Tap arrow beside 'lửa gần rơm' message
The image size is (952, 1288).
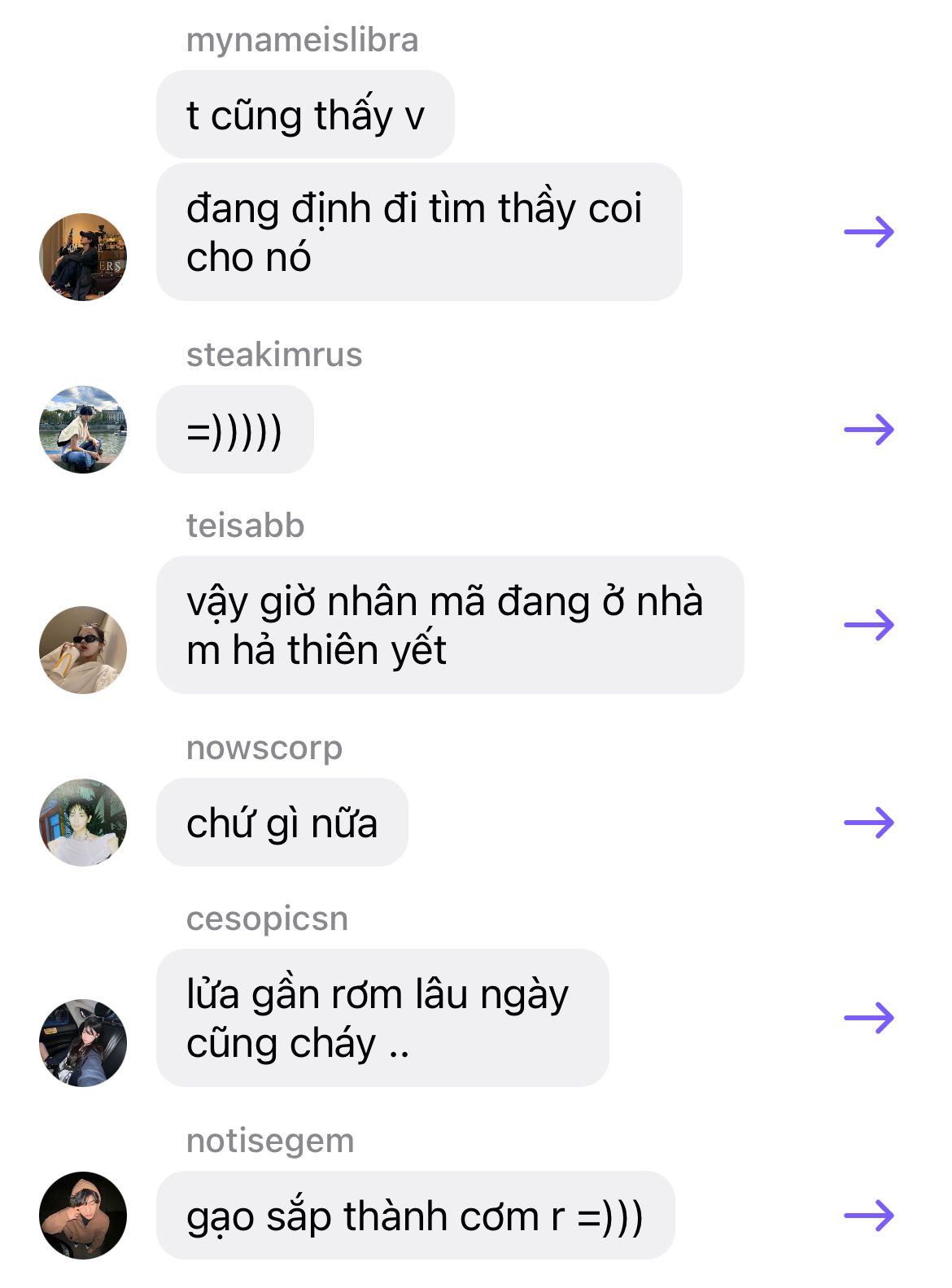click(869, 1018)
